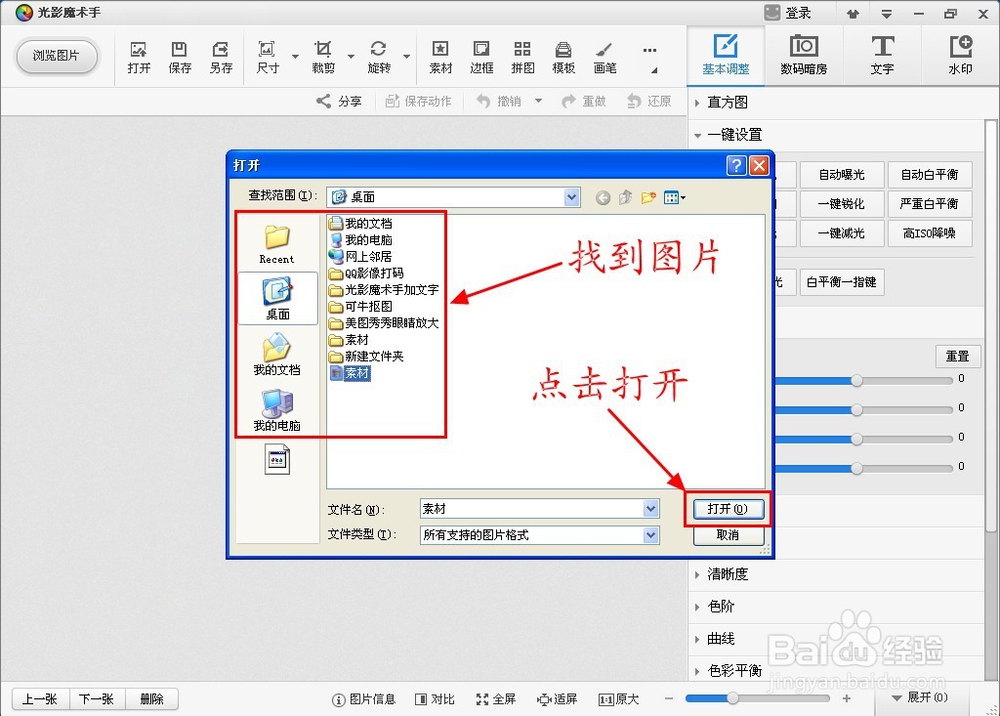The width and height of the screenshot is (1000, 716).
Task: Open the 模板 (Template) tool icon
Action: click(563, 57)
